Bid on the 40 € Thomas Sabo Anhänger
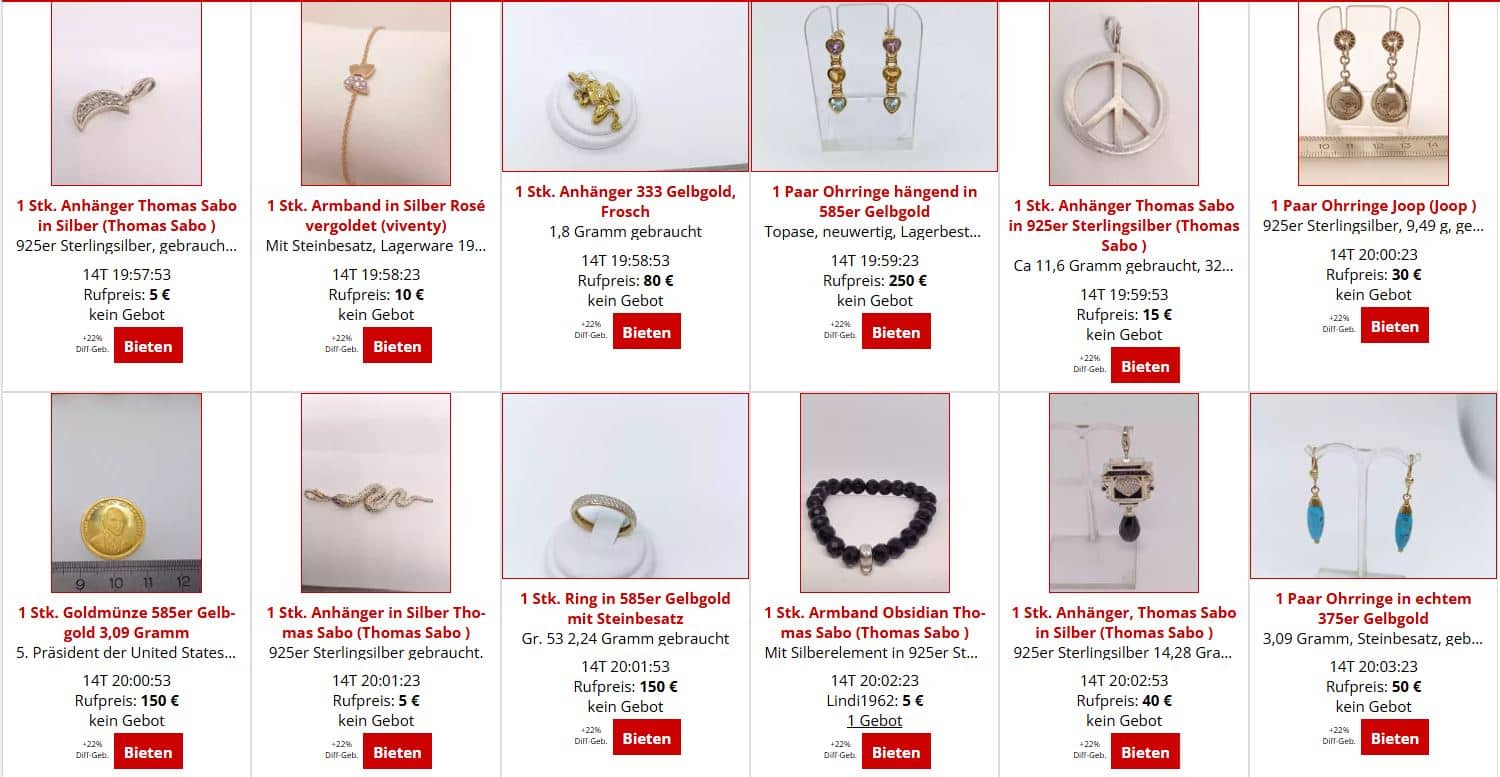 (1145, 751)
